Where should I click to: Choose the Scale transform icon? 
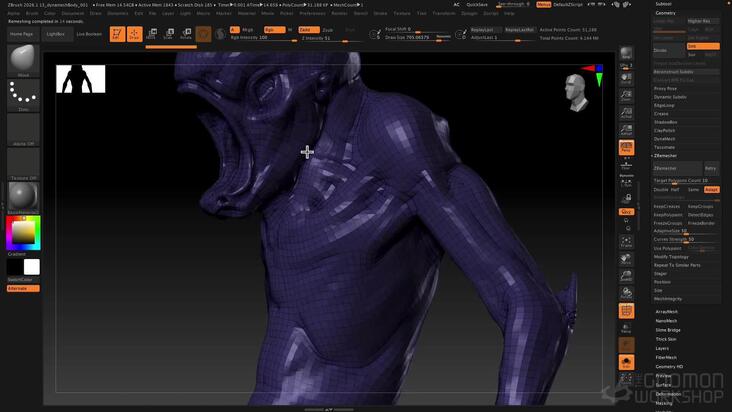pyautogui.click(x=169, y=34)
